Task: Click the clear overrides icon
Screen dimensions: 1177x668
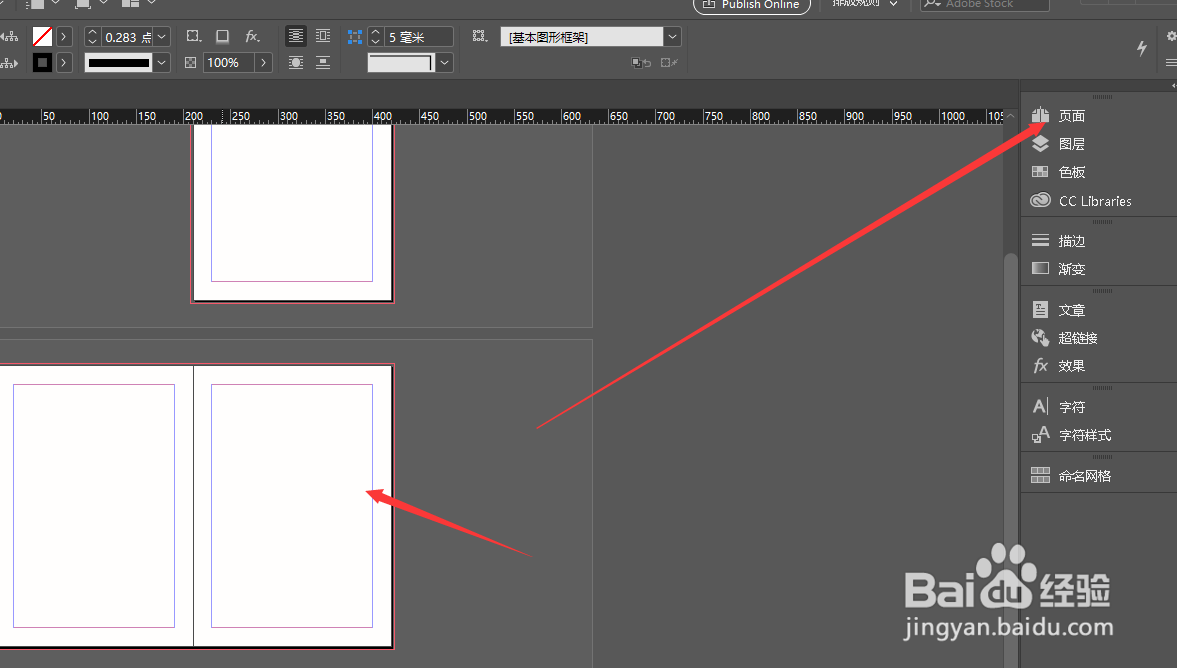Action: [x=641, y=63]
